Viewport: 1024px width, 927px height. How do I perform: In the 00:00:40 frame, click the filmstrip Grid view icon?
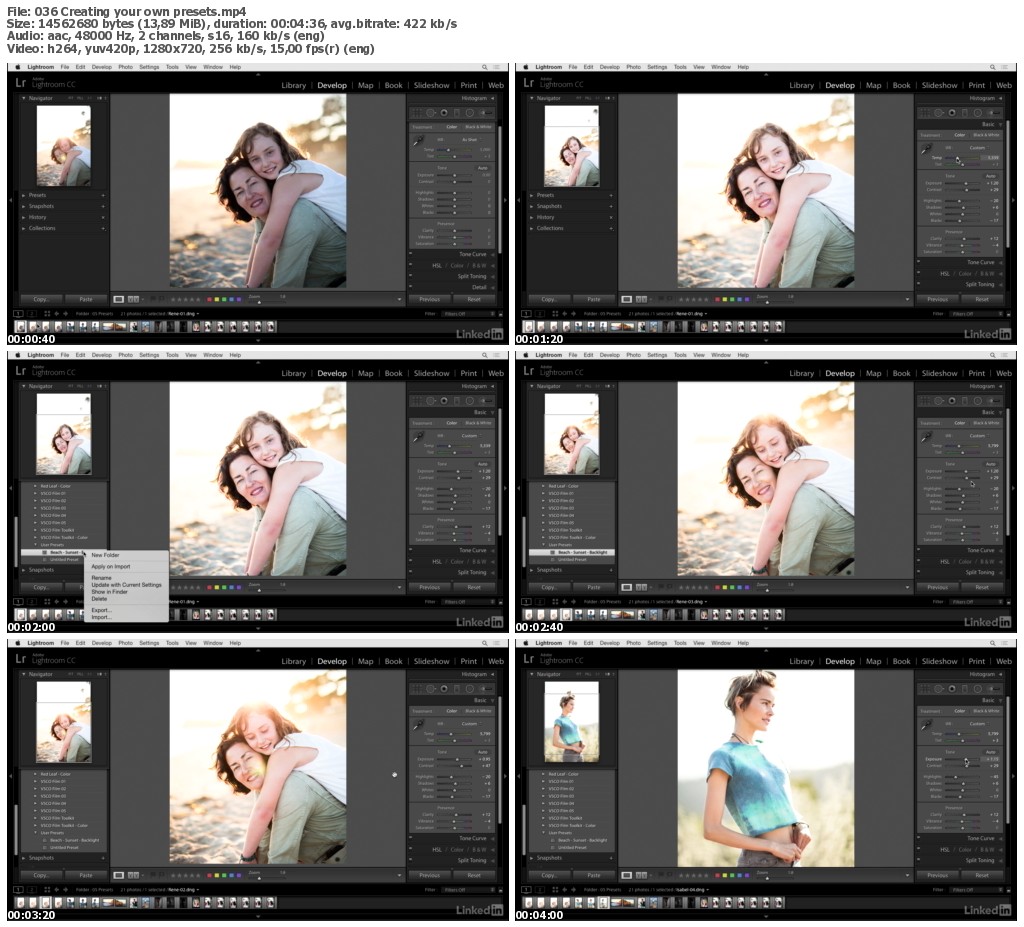point(47,314)
